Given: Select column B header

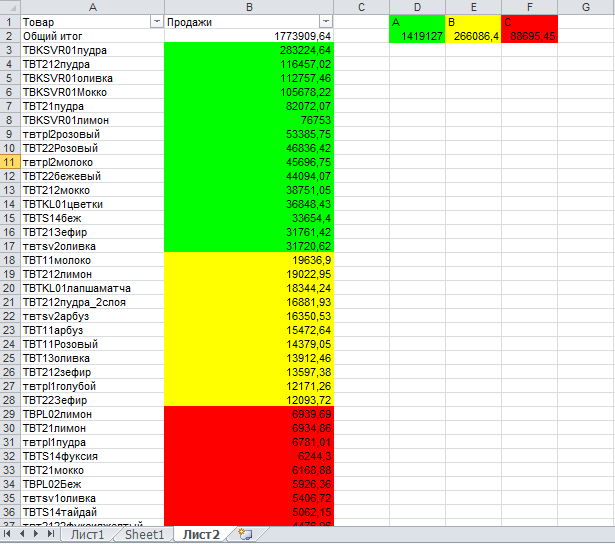Looking at the screenshot, I should (x=249, y=7).
